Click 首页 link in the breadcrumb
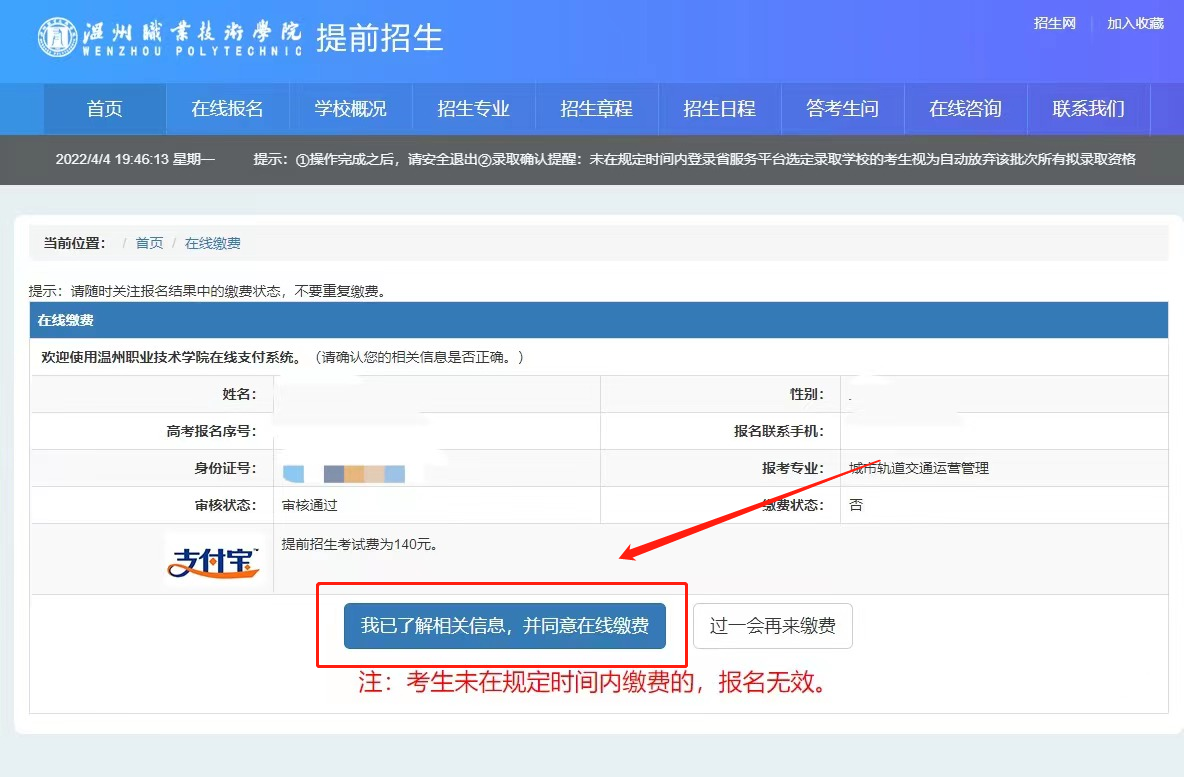This screenshot has height=777, width=1184. (x=149, y=243)
